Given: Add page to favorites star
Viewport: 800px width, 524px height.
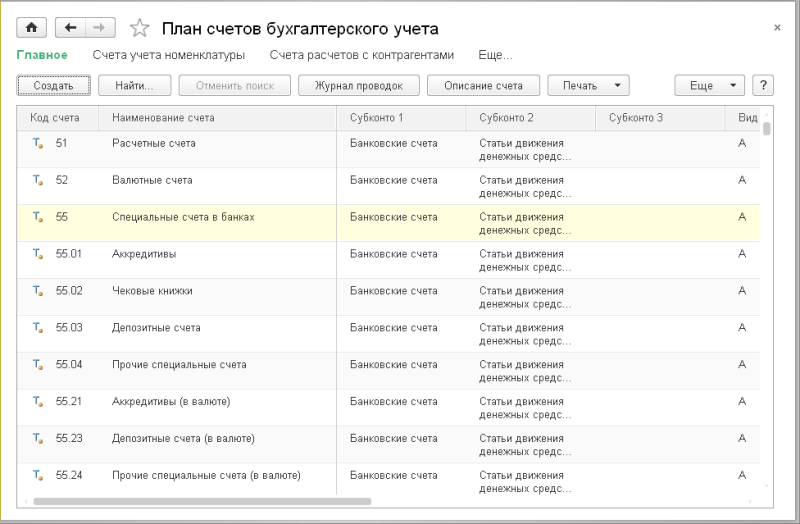Looking at the screenshot, I should [x=140, y=29].
